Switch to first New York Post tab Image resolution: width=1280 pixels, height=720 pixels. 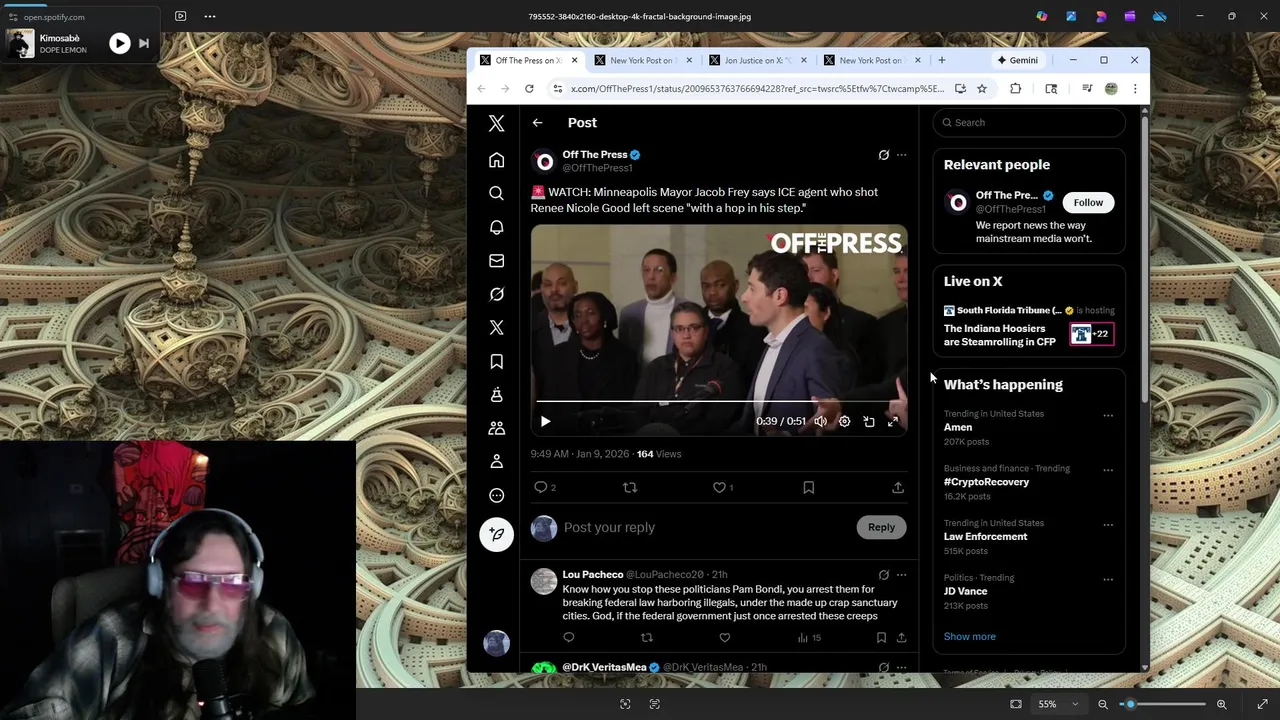pos(644,60)
